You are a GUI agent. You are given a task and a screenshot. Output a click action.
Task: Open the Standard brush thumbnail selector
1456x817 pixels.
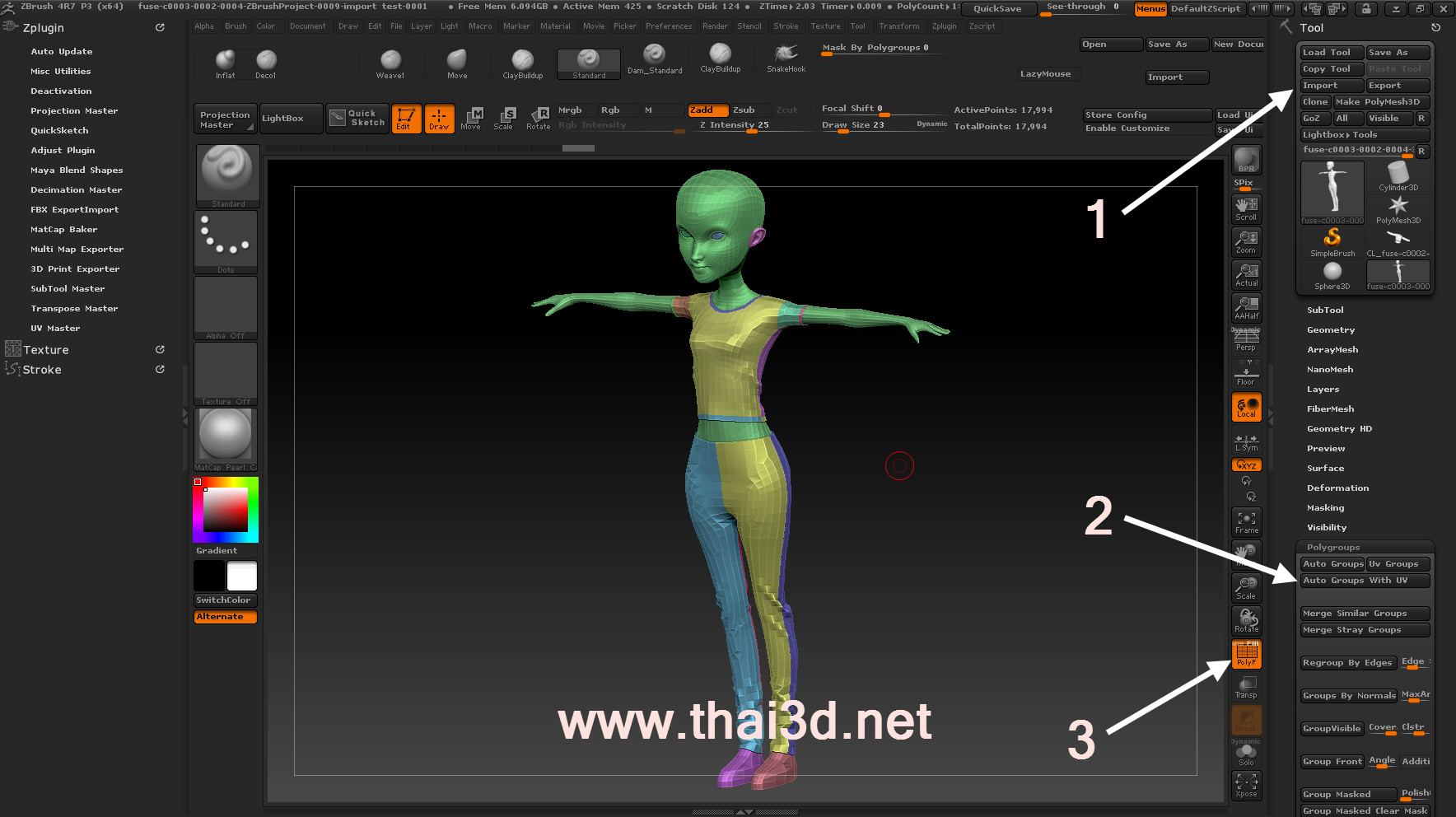[x=227, y=176]
